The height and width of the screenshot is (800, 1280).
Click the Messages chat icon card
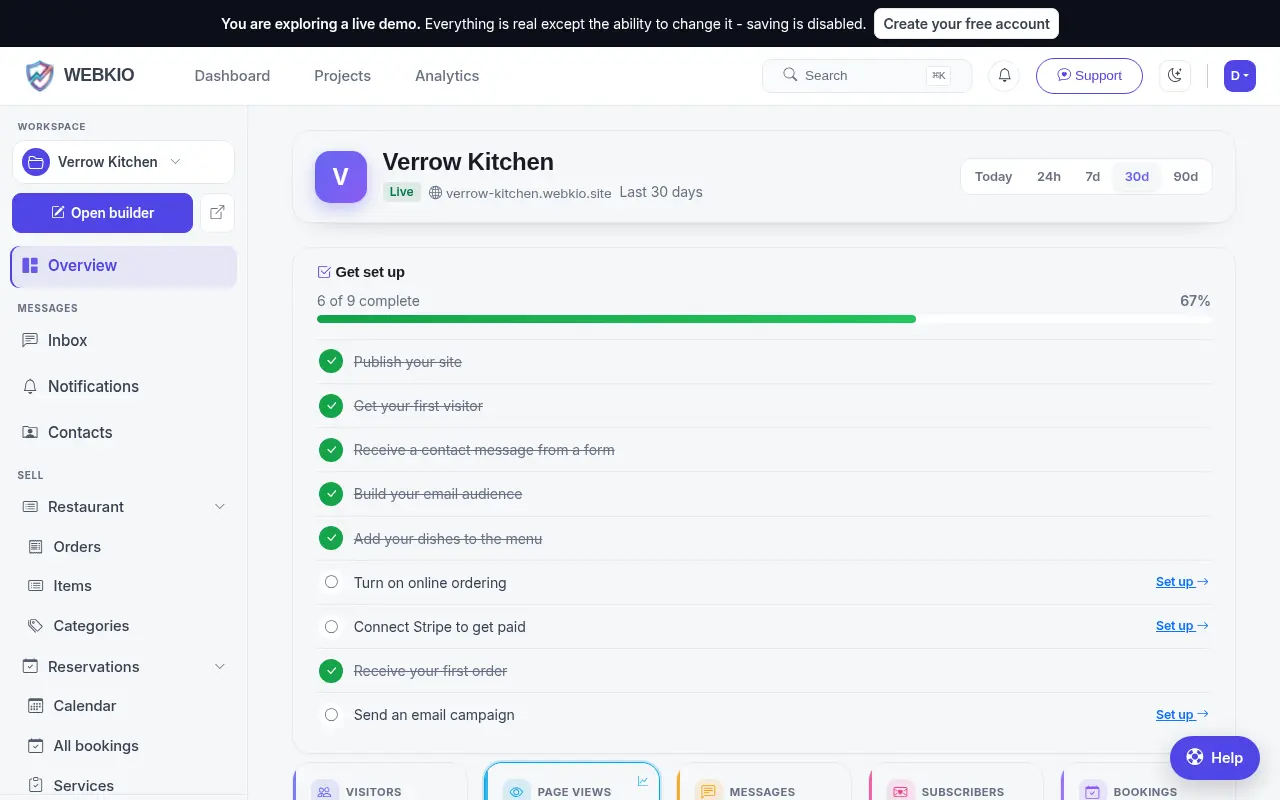(x=709, y=792)
